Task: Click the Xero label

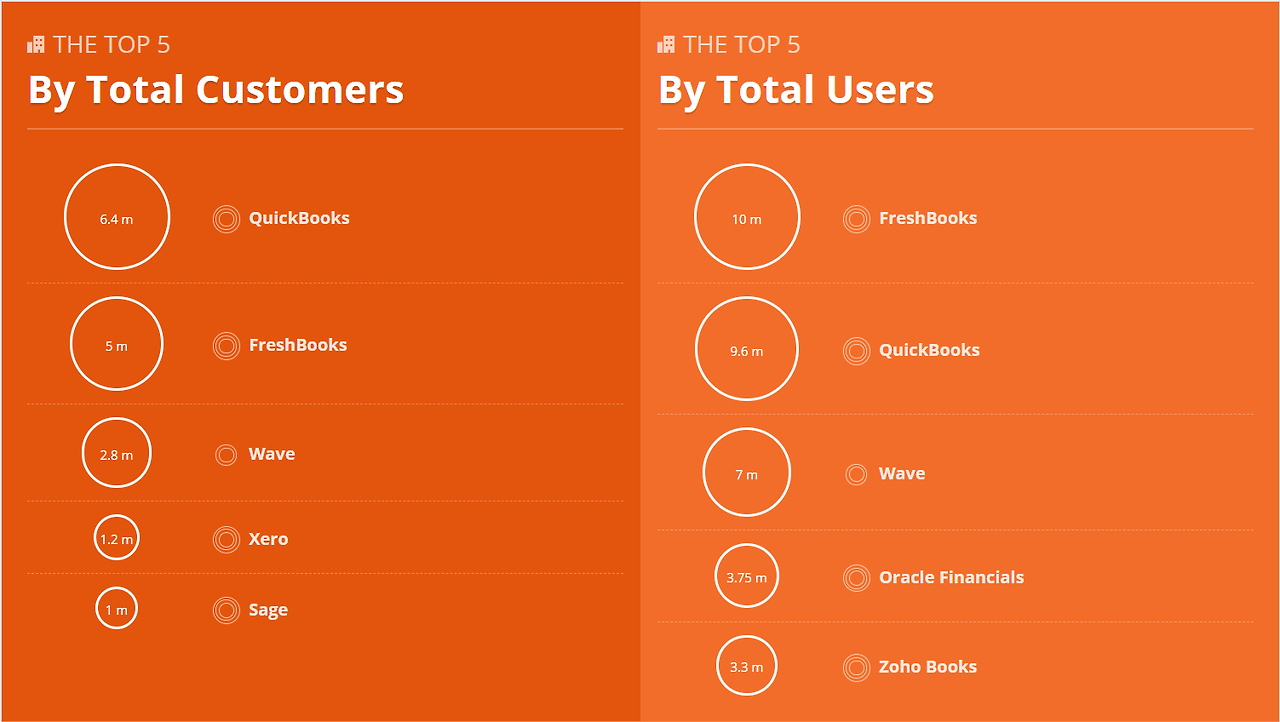Action: coord(268,539)
